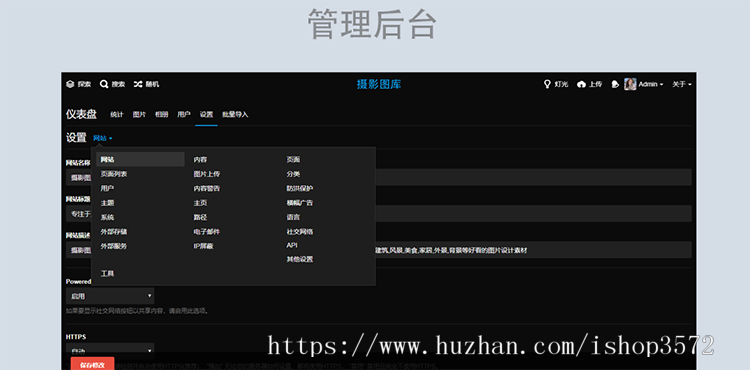Select 内容 in the settings menu

coord(200,160)
